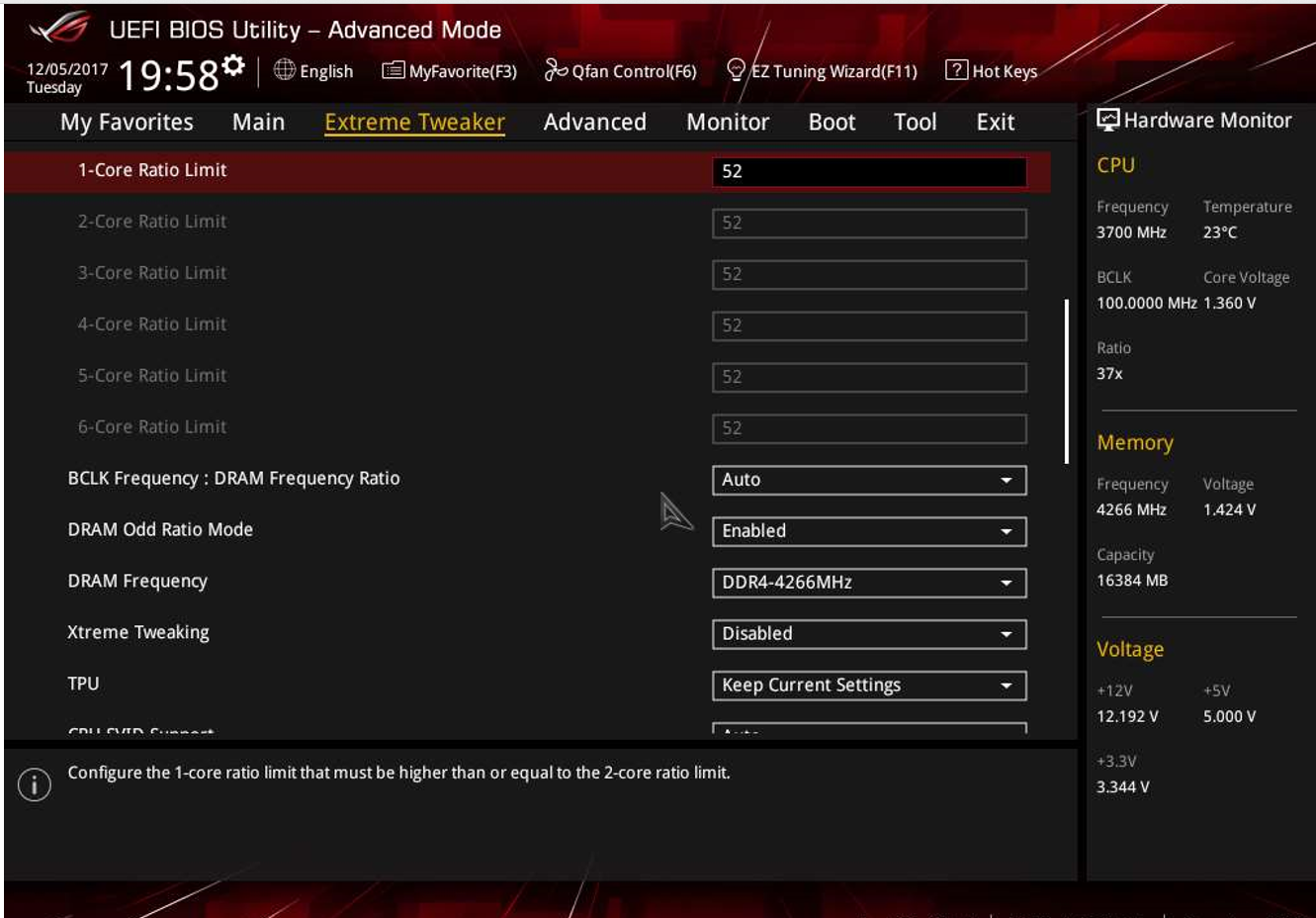Click the Voltage heading in Hardware Monitor
The image size is (1316, 918).
[x=1130, y=650]
